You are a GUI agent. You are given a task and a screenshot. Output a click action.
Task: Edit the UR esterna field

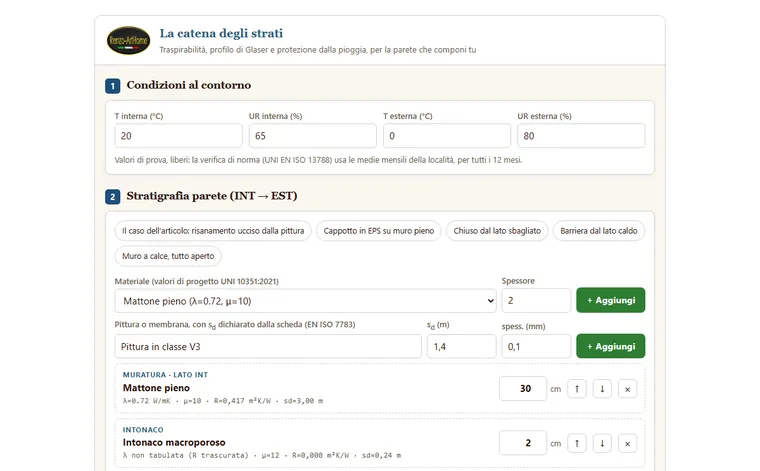[x=581, y=136]
